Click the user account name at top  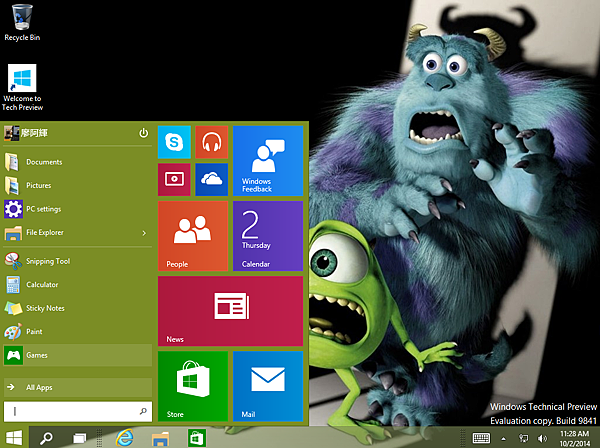(34, 133)
